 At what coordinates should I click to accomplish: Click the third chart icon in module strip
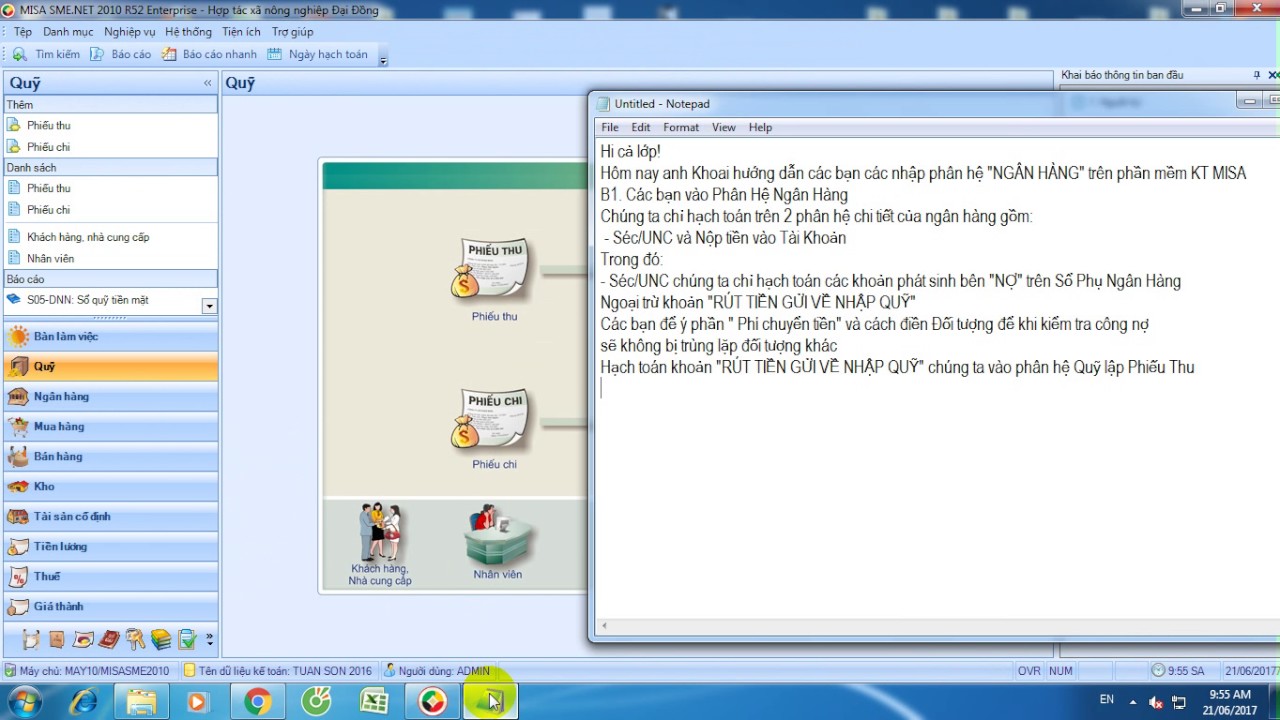[83, 639]
